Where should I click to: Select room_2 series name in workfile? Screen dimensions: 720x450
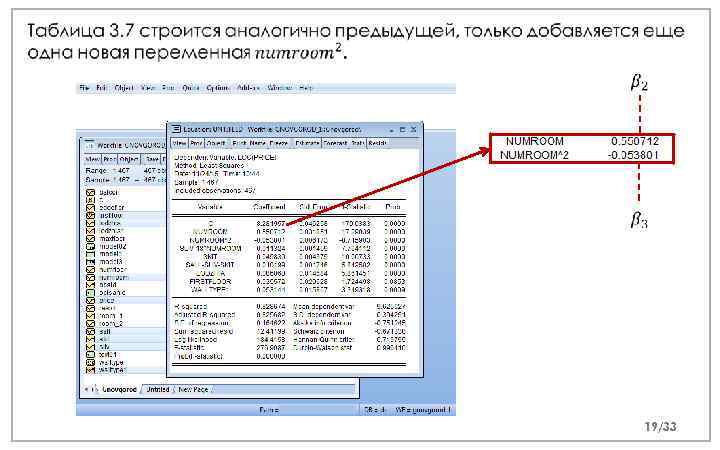tap(111, 324)
